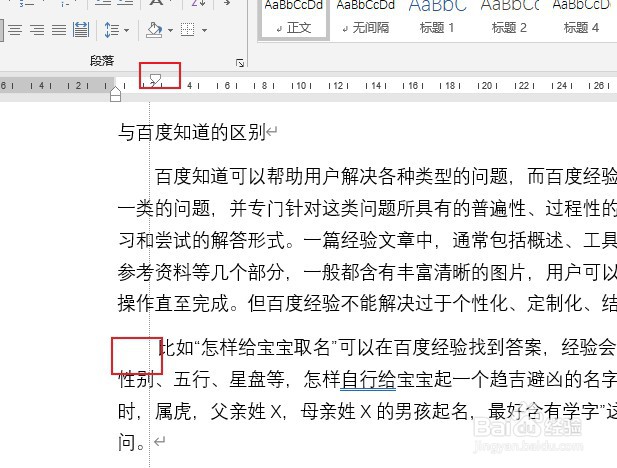Click the line and paragraph spacing icon
This screenshot has height=468, width=617.
pyautogui.click(x=112, y=30)
